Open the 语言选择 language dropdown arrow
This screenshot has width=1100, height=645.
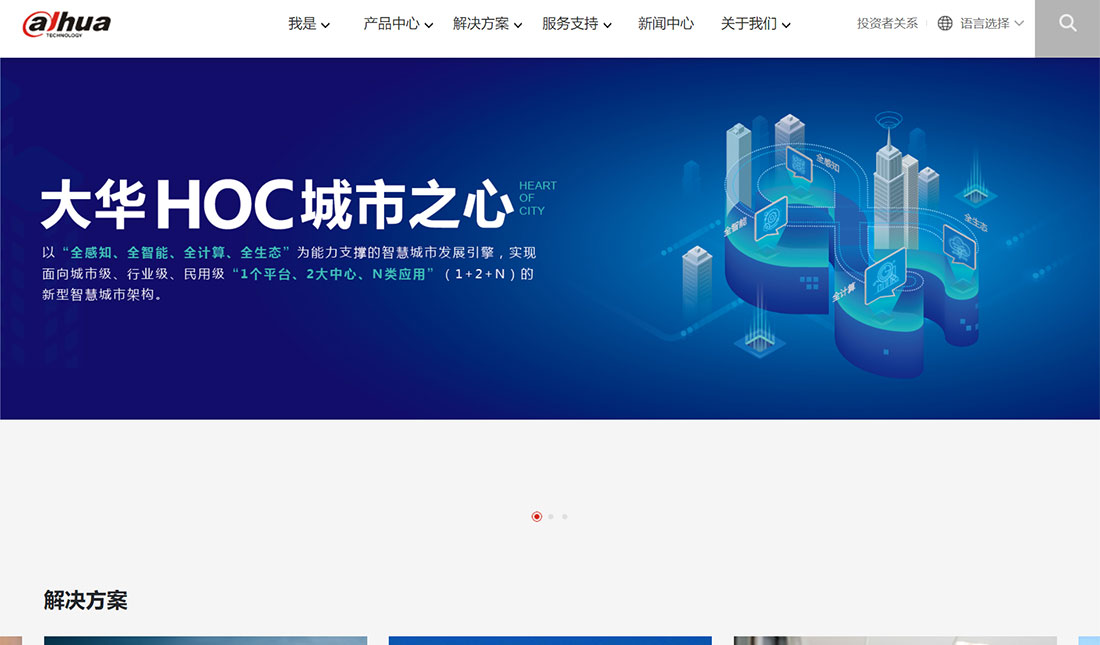coord(1019,23)
